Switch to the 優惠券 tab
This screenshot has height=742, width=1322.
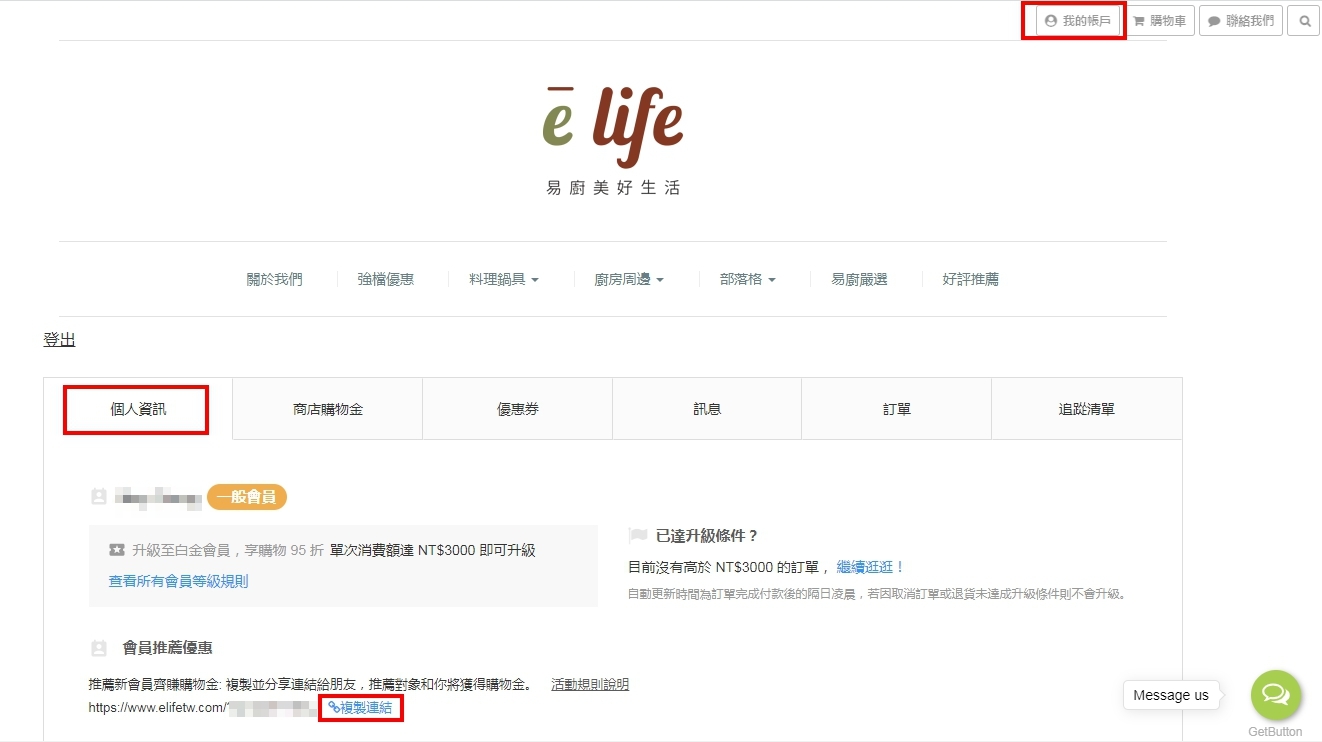point(518,409)
